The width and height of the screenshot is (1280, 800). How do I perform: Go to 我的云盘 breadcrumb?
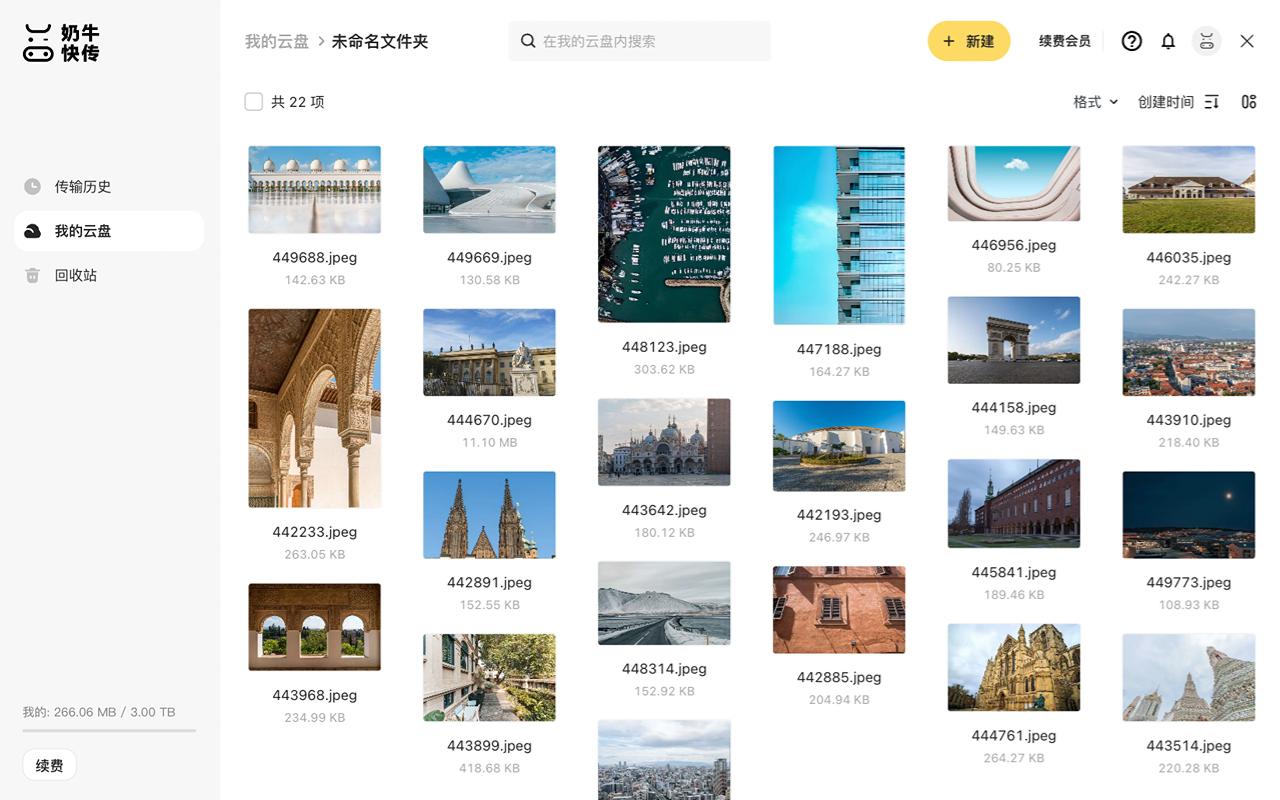click(277, 41)
